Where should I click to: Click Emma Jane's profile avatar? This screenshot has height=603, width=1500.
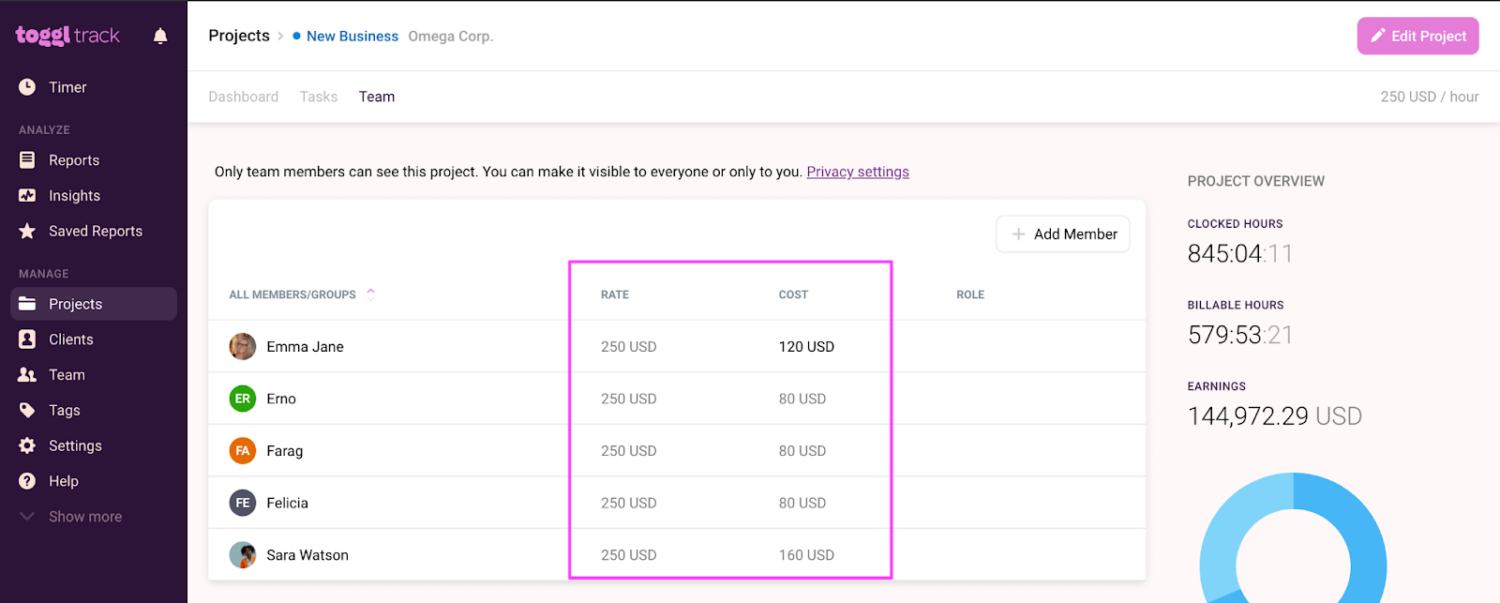[242, 346]
